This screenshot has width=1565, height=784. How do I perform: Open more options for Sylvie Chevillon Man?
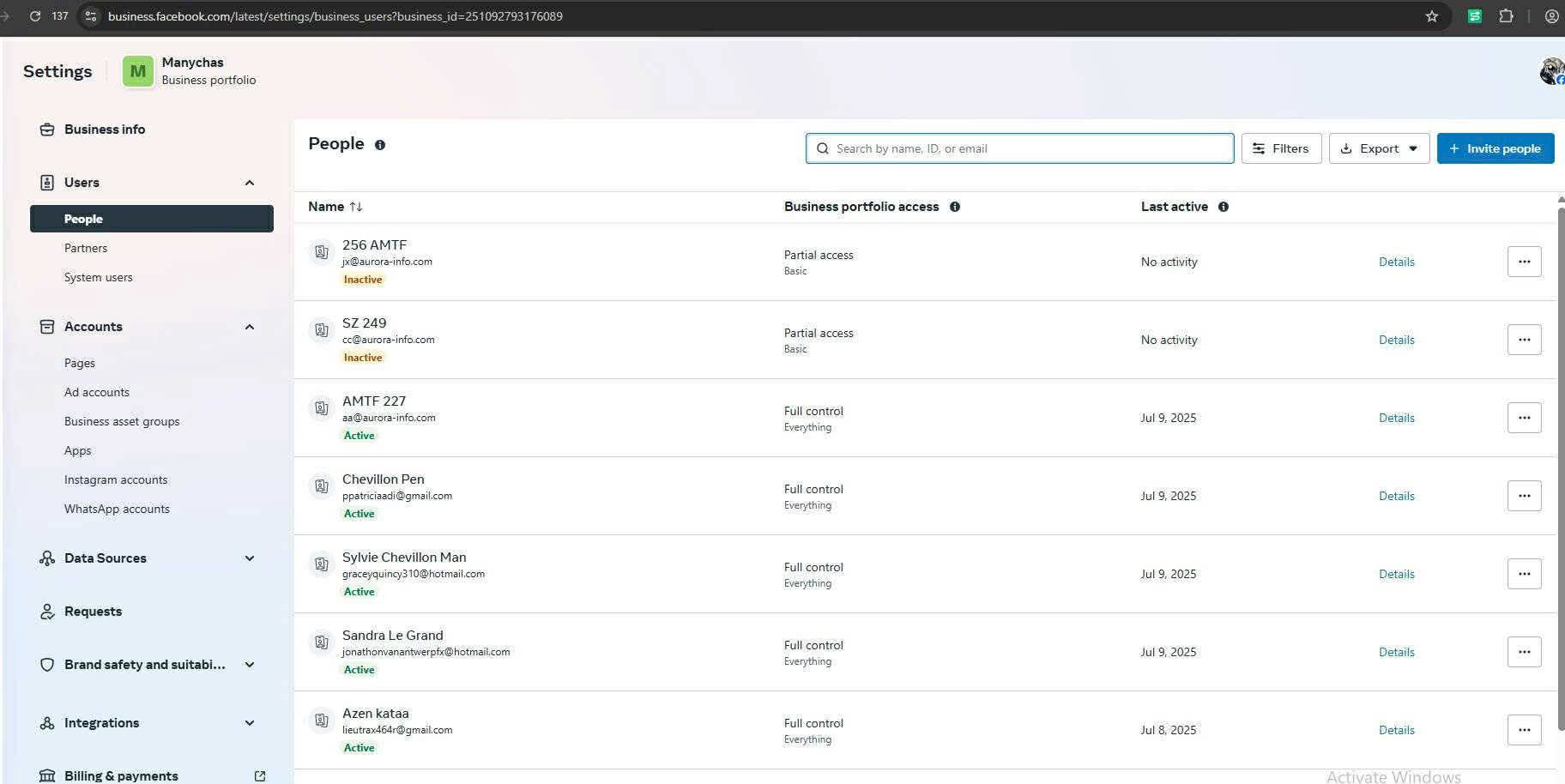(x=1524, y=574)
